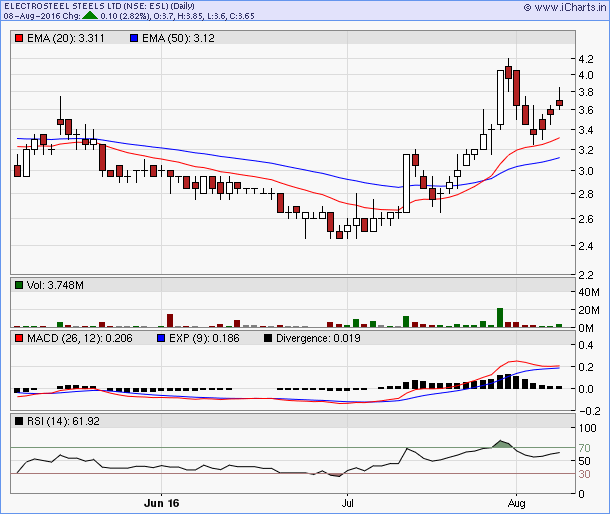Click the Aug date axis label
This screenshot has width=610, height=514.
pyautogui.click(x=516, y=503)
